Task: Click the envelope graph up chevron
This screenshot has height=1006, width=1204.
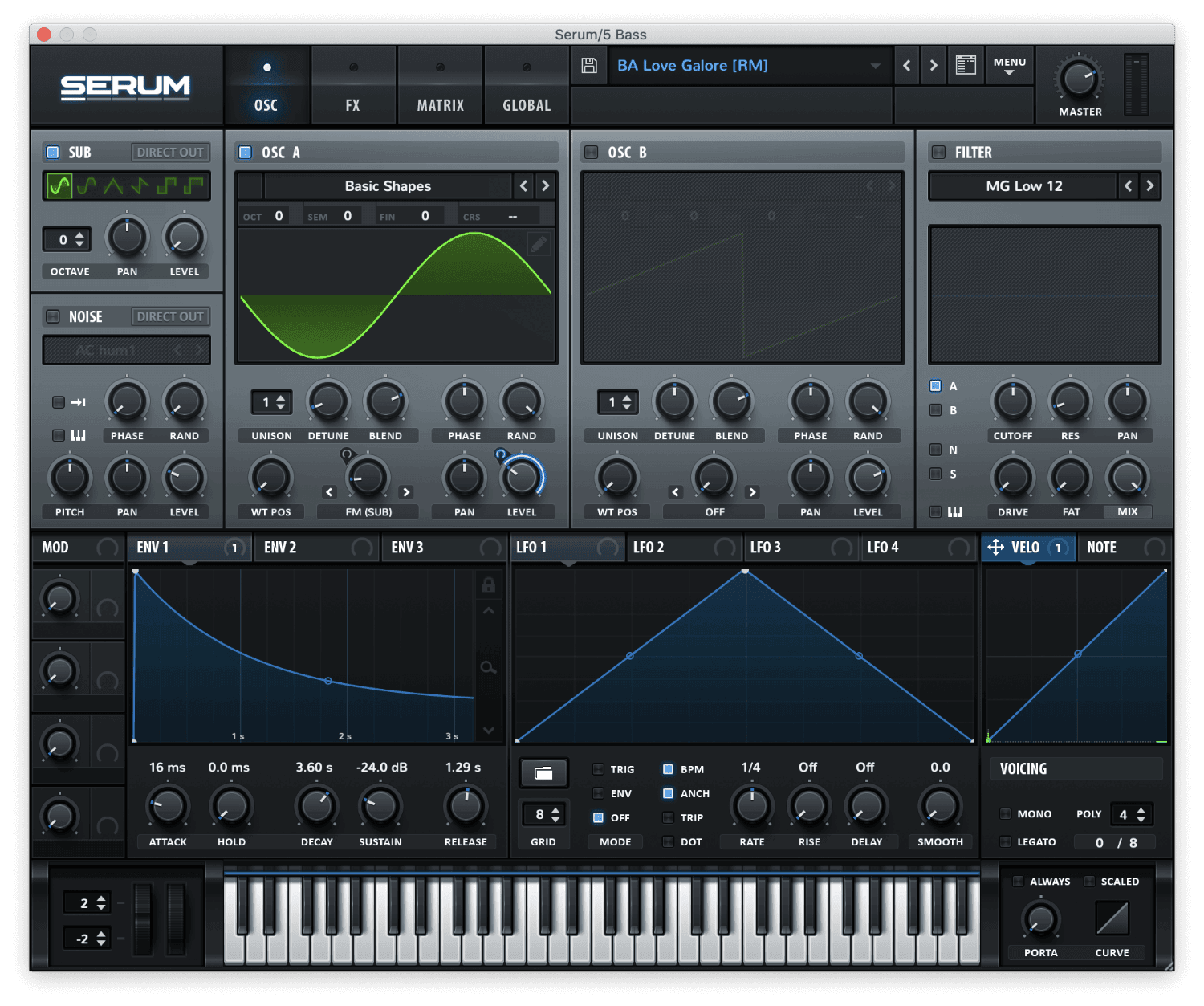Action: coord(488,611)
